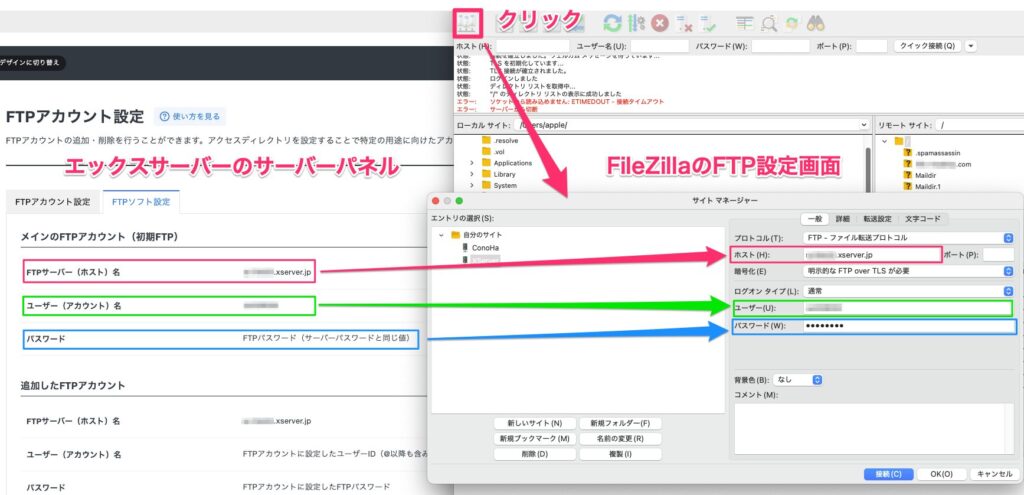Click the process queue toolbar icon
1024x495 pixels.
[x=636, y=24]
